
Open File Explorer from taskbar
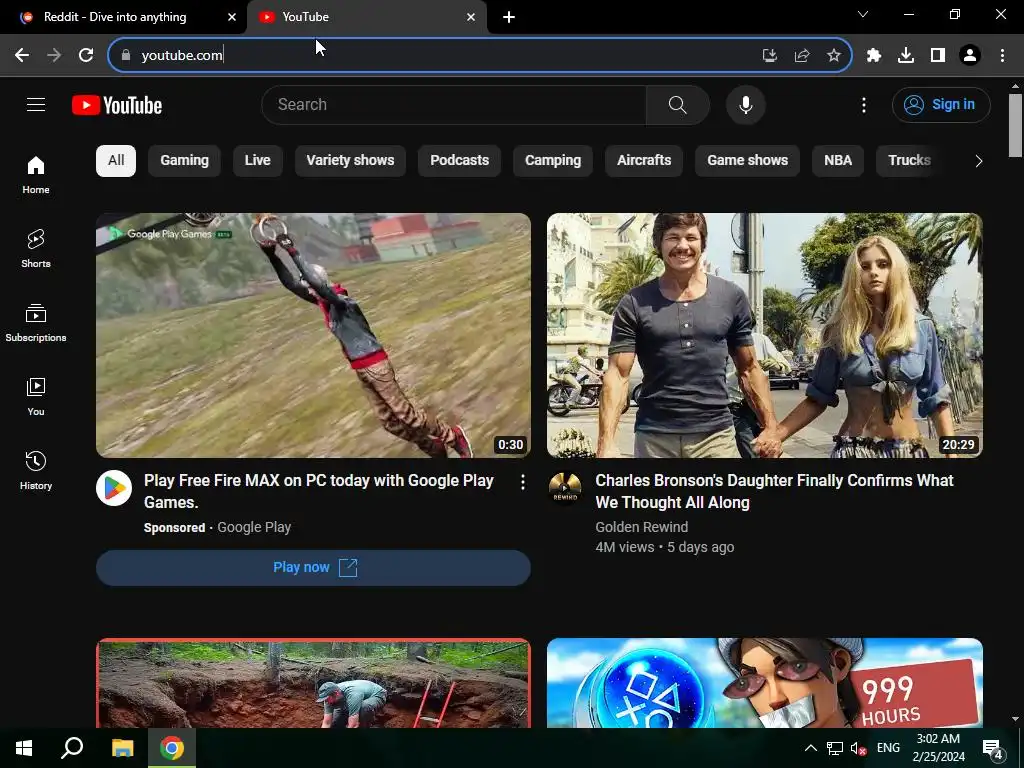(122, 748)
